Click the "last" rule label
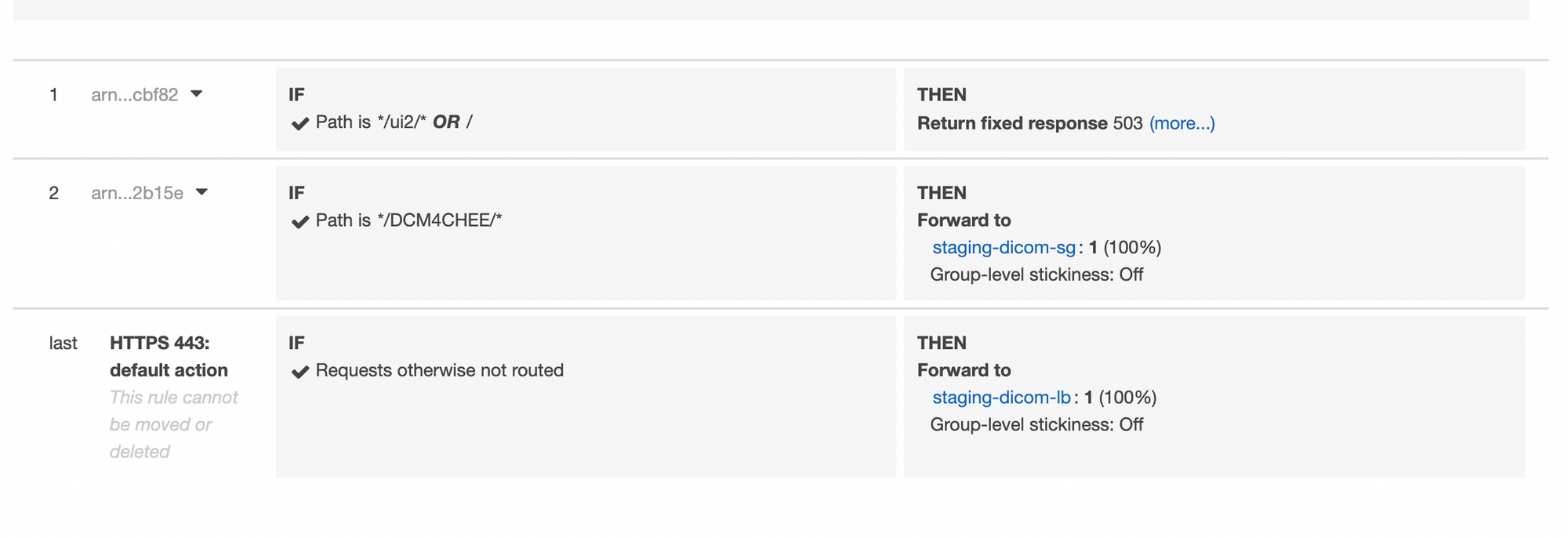Screen dimensions: 1568x538 [63, 344]
